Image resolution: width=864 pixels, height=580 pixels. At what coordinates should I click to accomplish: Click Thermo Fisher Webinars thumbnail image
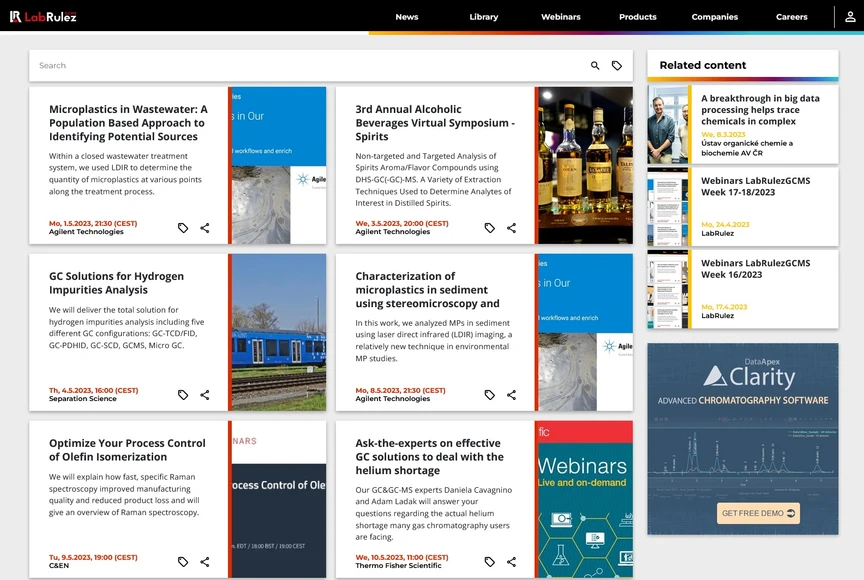(x=585, y=499)
